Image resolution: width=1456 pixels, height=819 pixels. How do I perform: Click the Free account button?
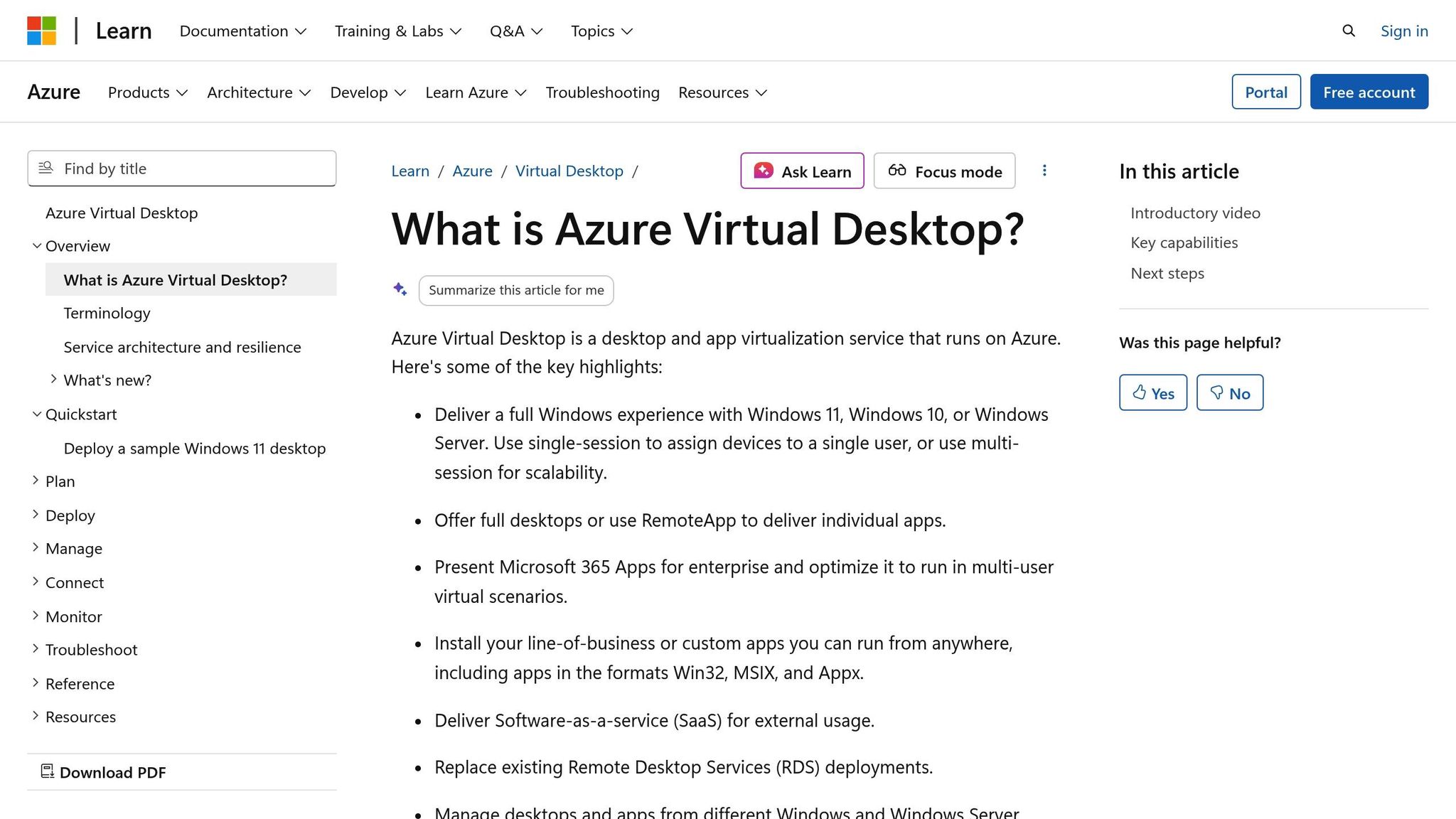coord(1369,92)
